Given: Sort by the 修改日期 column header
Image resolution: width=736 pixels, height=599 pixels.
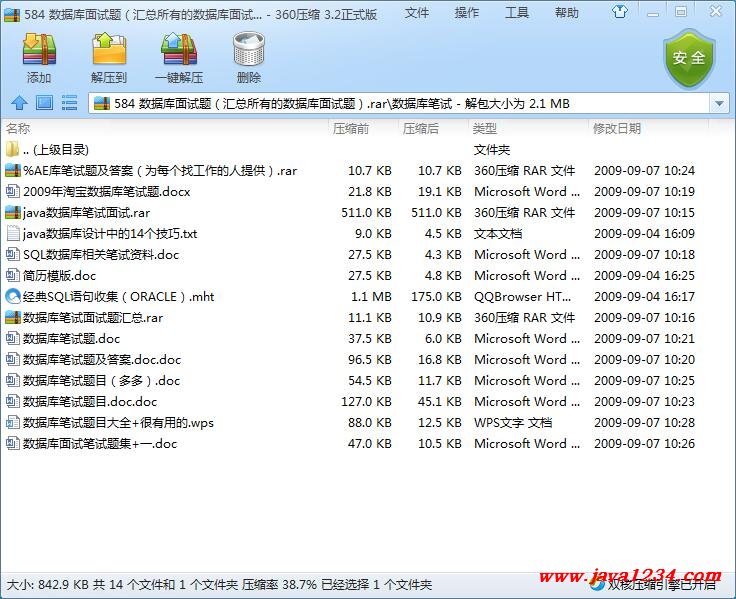Looking at the screenshot, I should coord(617,128).
